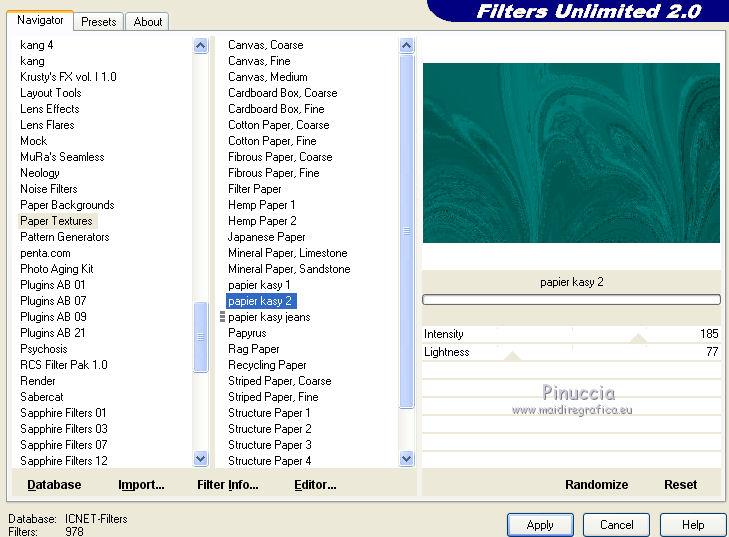Screen dimensions: 729x537
Task: Choose the Recycling Paper filter
Action: [267, 365]
